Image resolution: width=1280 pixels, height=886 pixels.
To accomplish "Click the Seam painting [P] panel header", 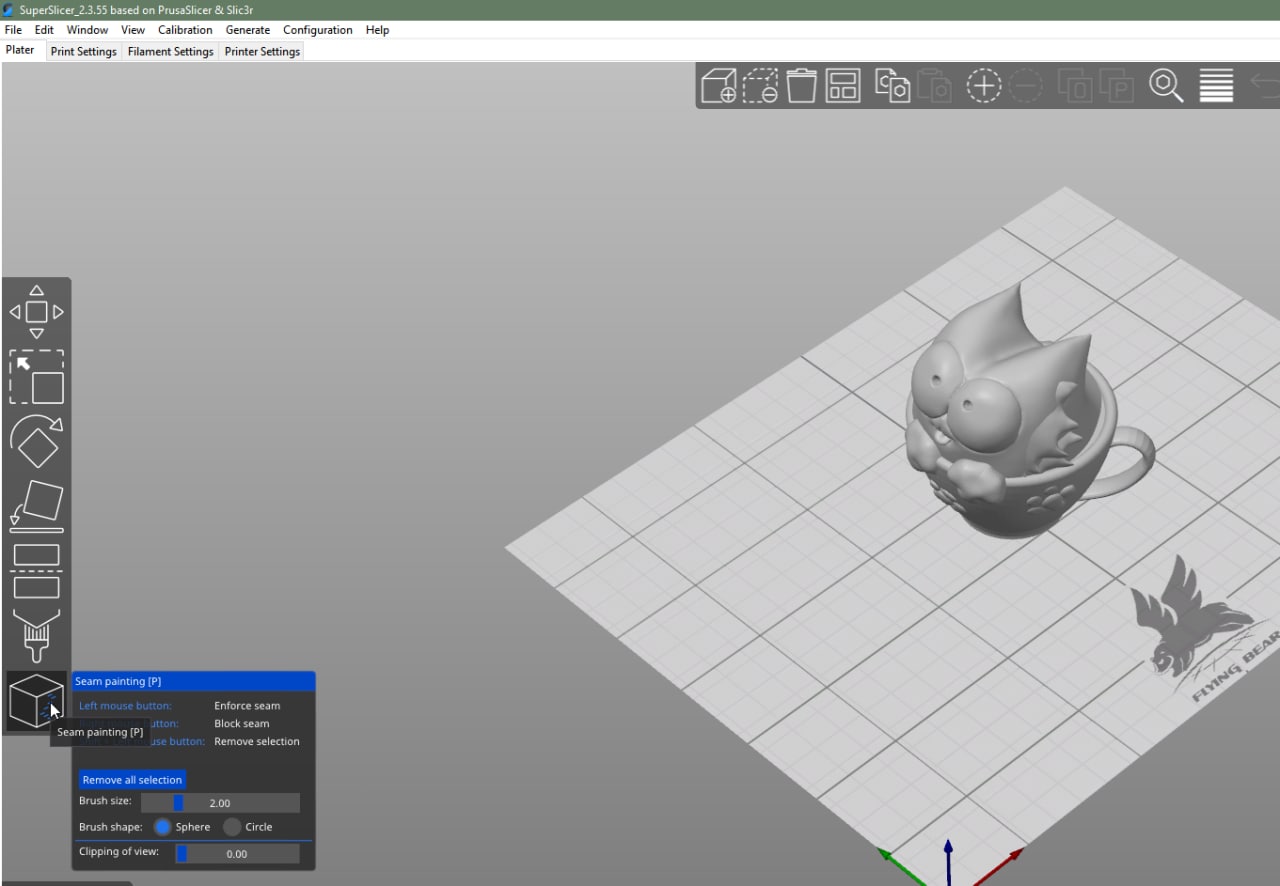I will pyautogui.click(x=194, y=681).
